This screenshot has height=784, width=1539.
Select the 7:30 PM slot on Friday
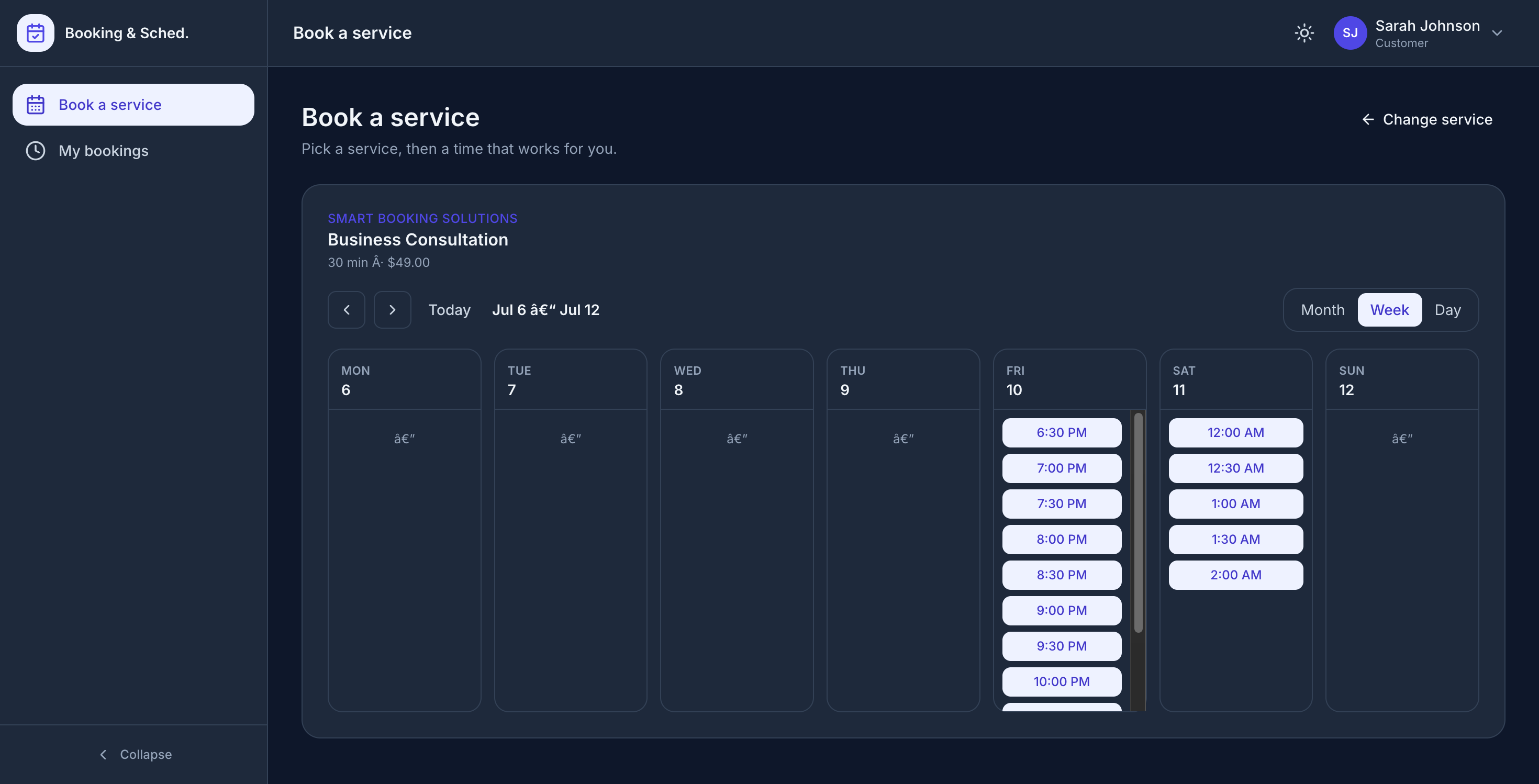tap(1062, 504)
